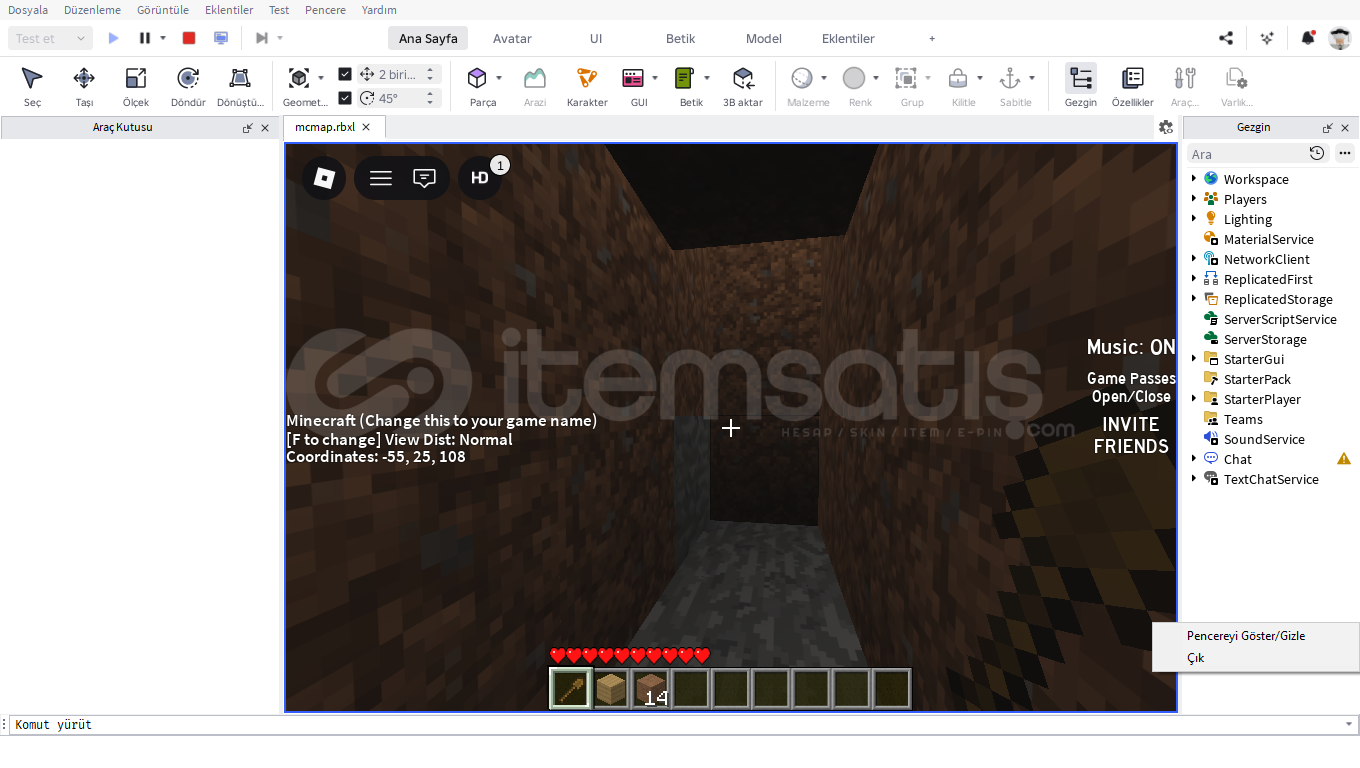This screenshot has height=768, width=1360.
Task: Activate the Döndür (Rotate) tool
Action: [x=188, y=86]
